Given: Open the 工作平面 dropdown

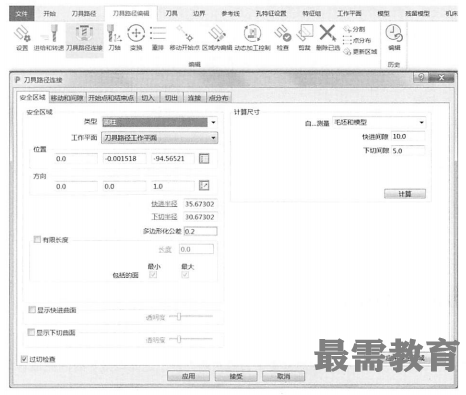Looking at the screenshot, I should 160,138.
